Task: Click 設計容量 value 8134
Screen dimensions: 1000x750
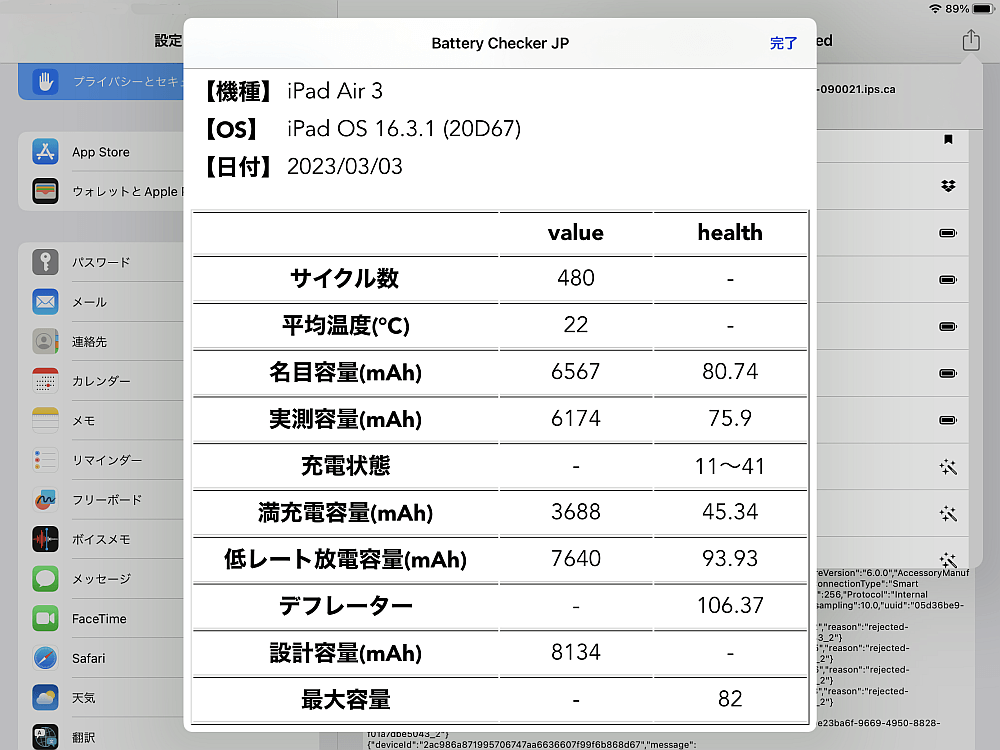Action: coord(576,652)
